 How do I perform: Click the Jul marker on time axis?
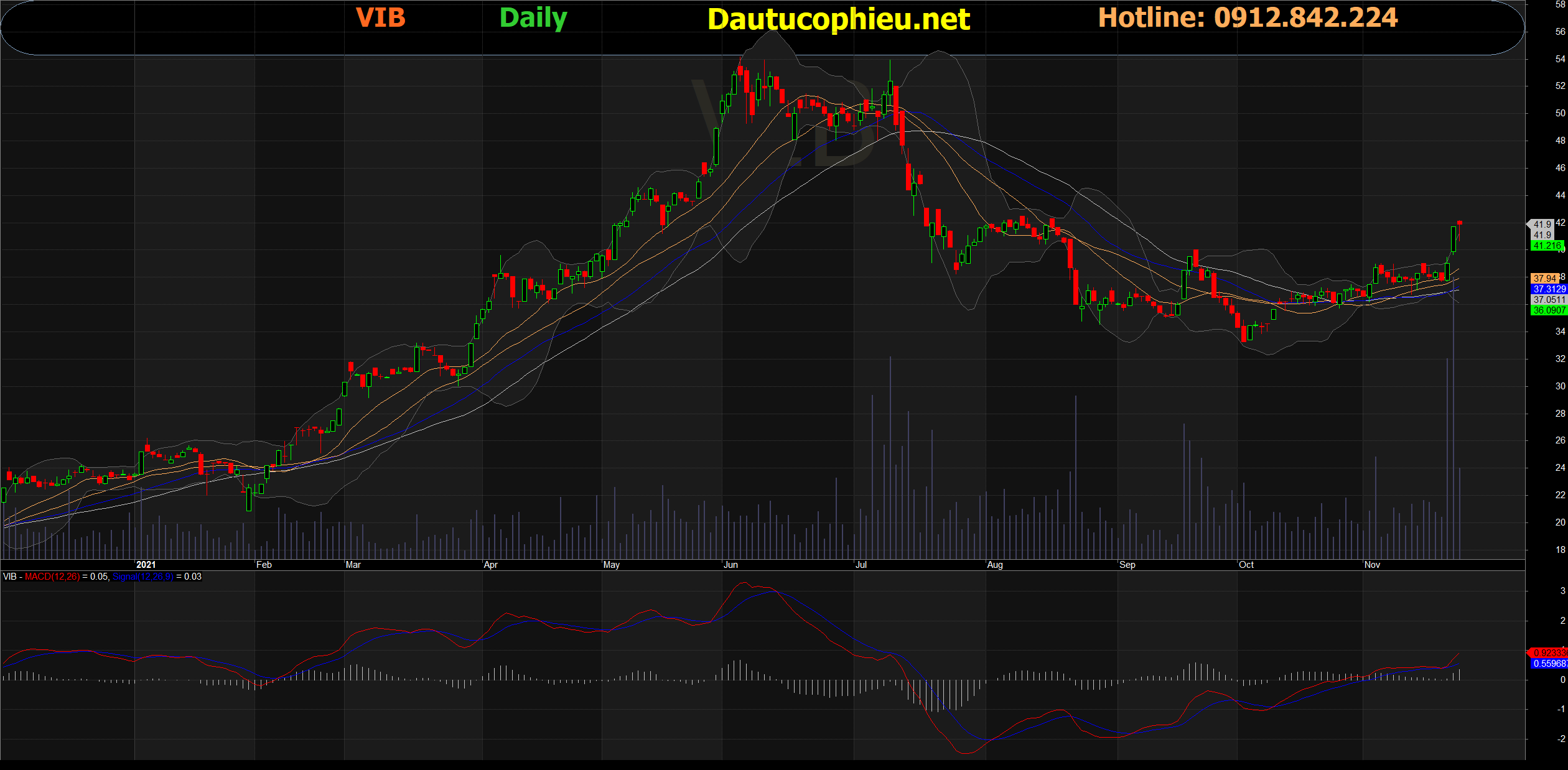(x=861, y=565)
